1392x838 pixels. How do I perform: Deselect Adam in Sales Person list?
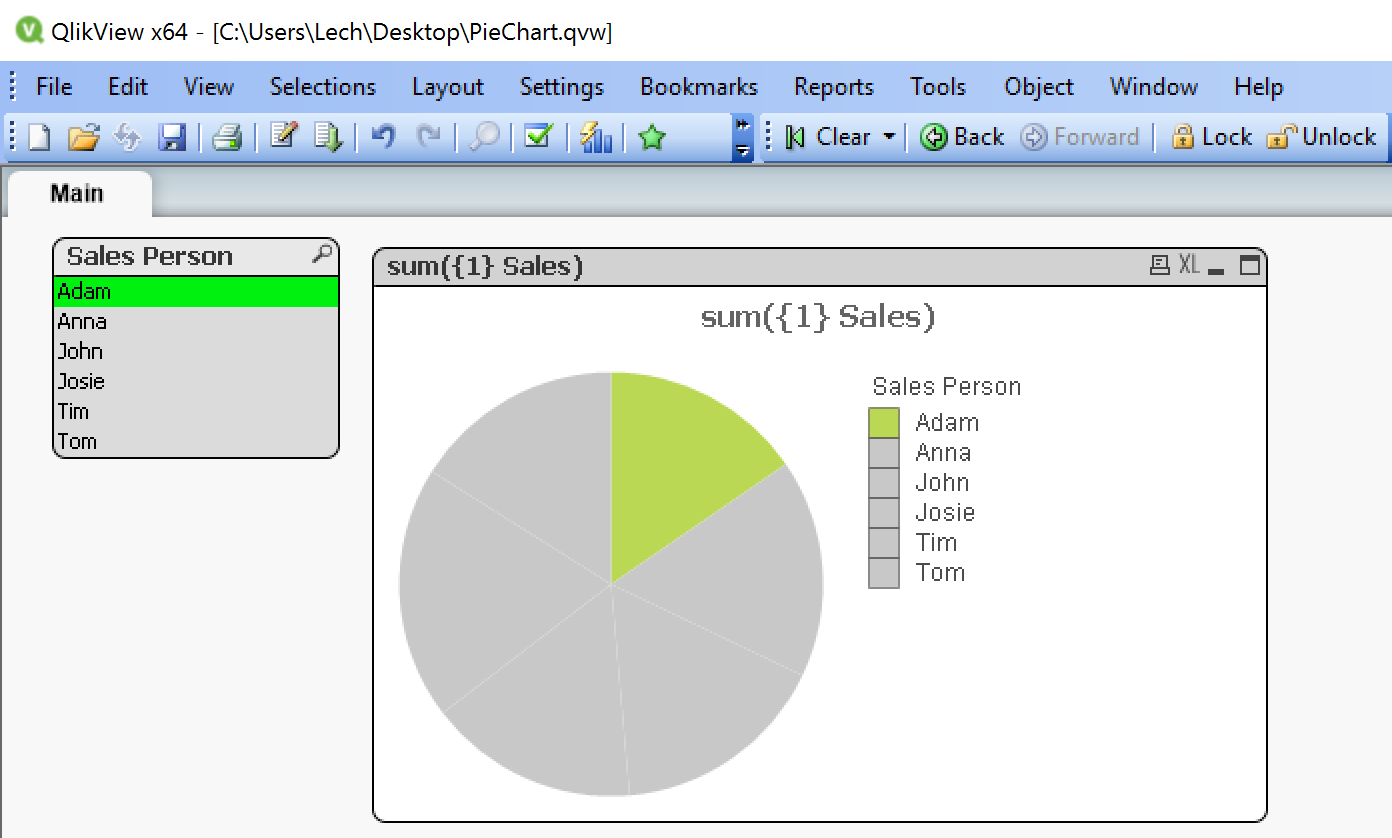click(x=196, y=292)
